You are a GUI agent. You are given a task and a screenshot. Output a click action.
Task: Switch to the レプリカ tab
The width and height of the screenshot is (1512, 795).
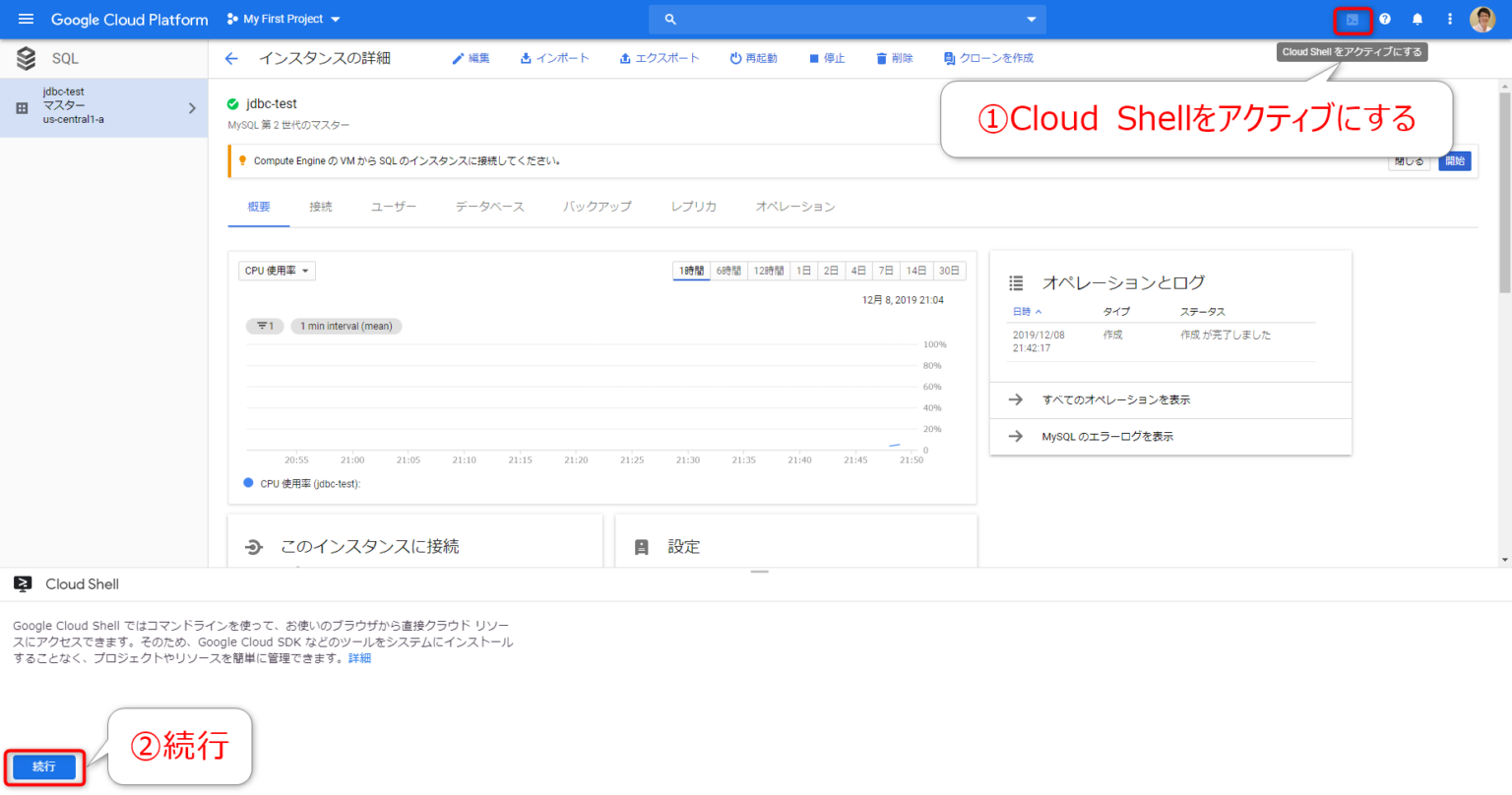pos(694,207)
